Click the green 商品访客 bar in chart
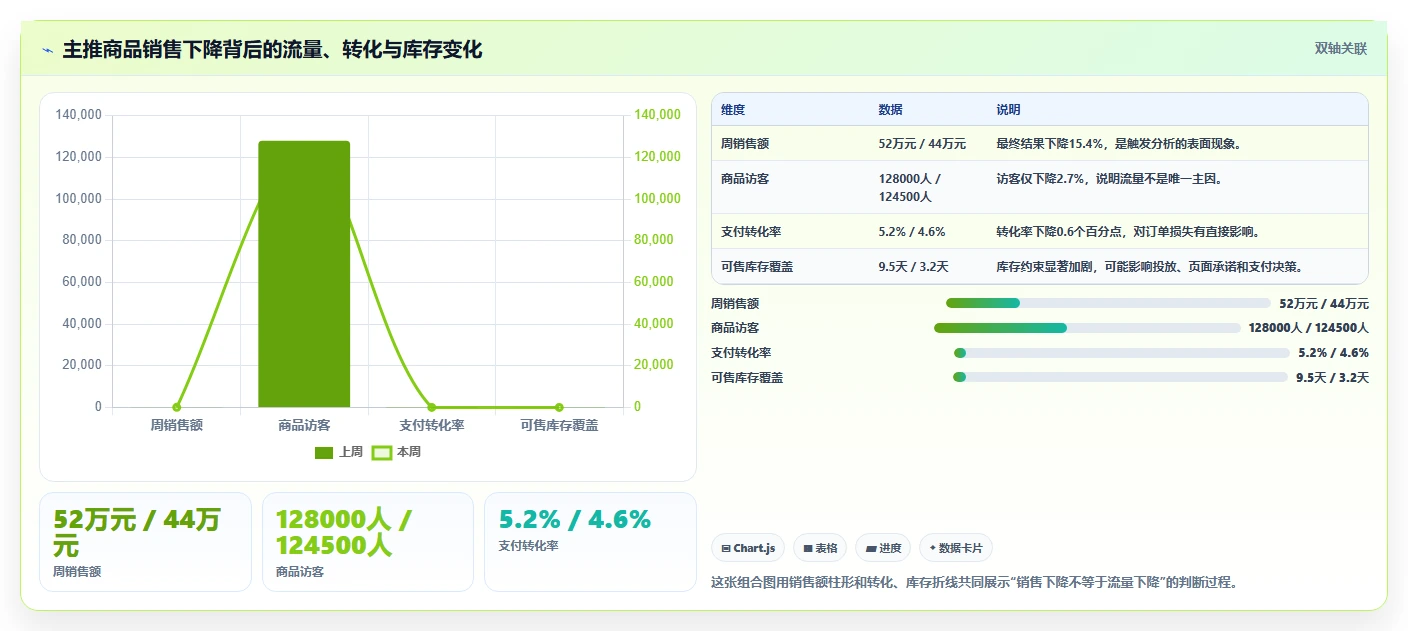Screen dimensions: 1408x631 pos(304,274)
